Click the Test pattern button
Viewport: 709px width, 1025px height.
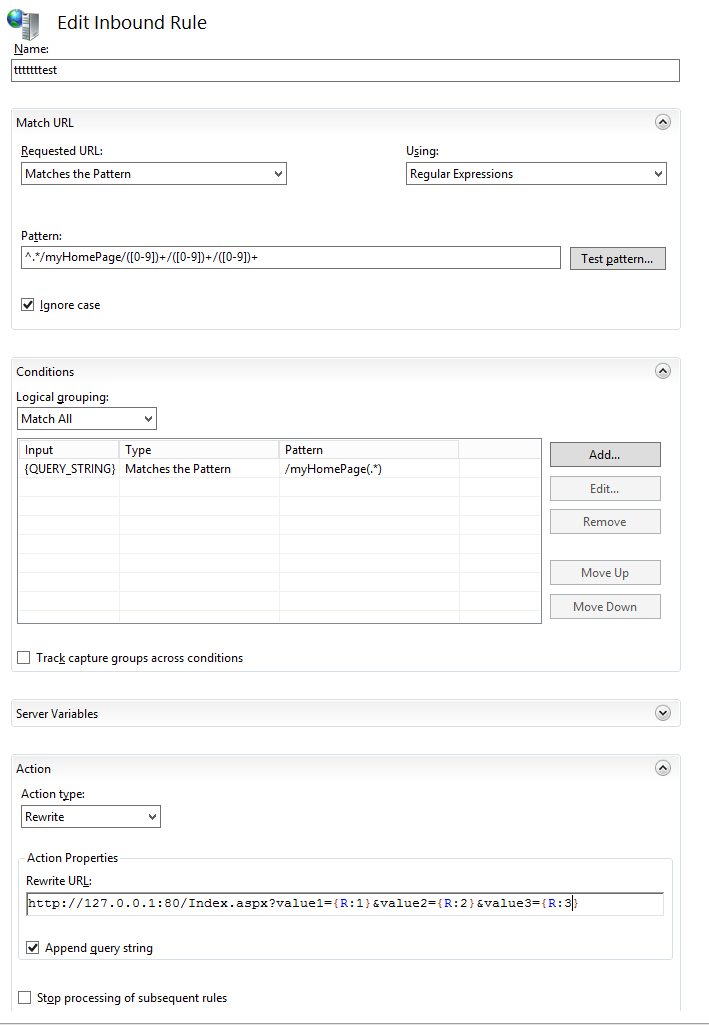tap(616, 259)
